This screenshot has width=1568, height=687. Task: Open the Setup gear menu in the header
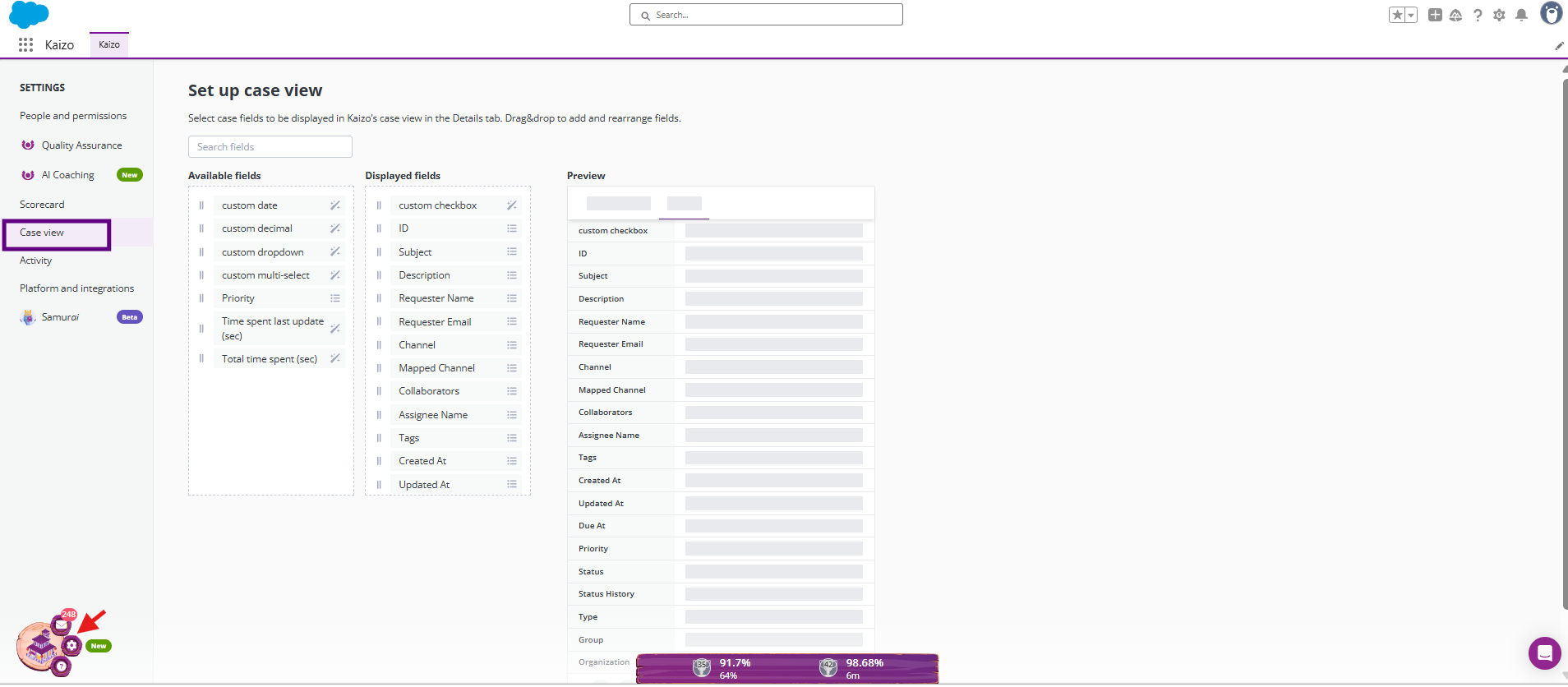pos(1499,15)
